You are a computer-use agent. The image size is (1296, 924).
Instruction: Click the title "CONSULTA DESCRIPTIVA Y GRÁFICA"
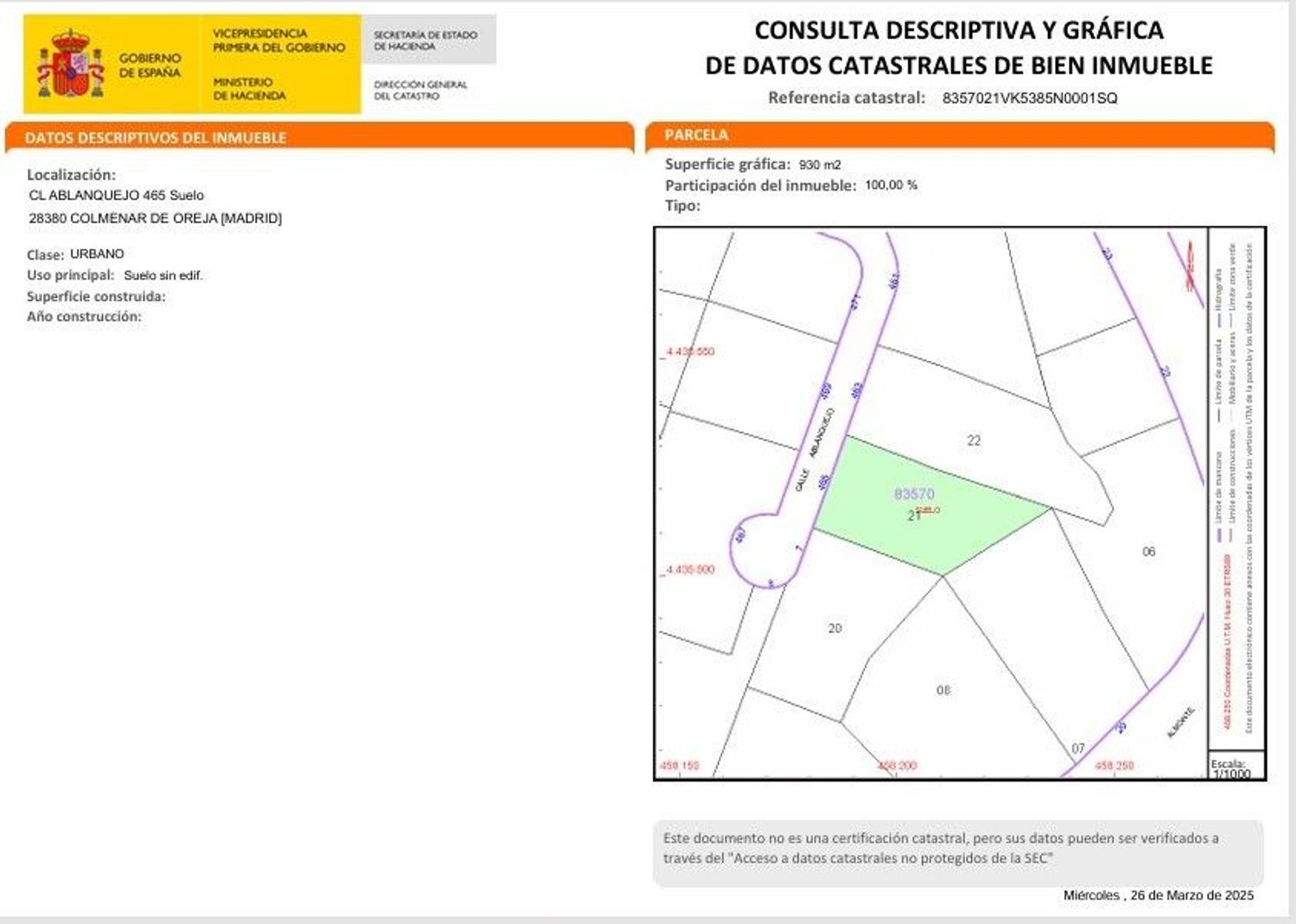(959, 30)
